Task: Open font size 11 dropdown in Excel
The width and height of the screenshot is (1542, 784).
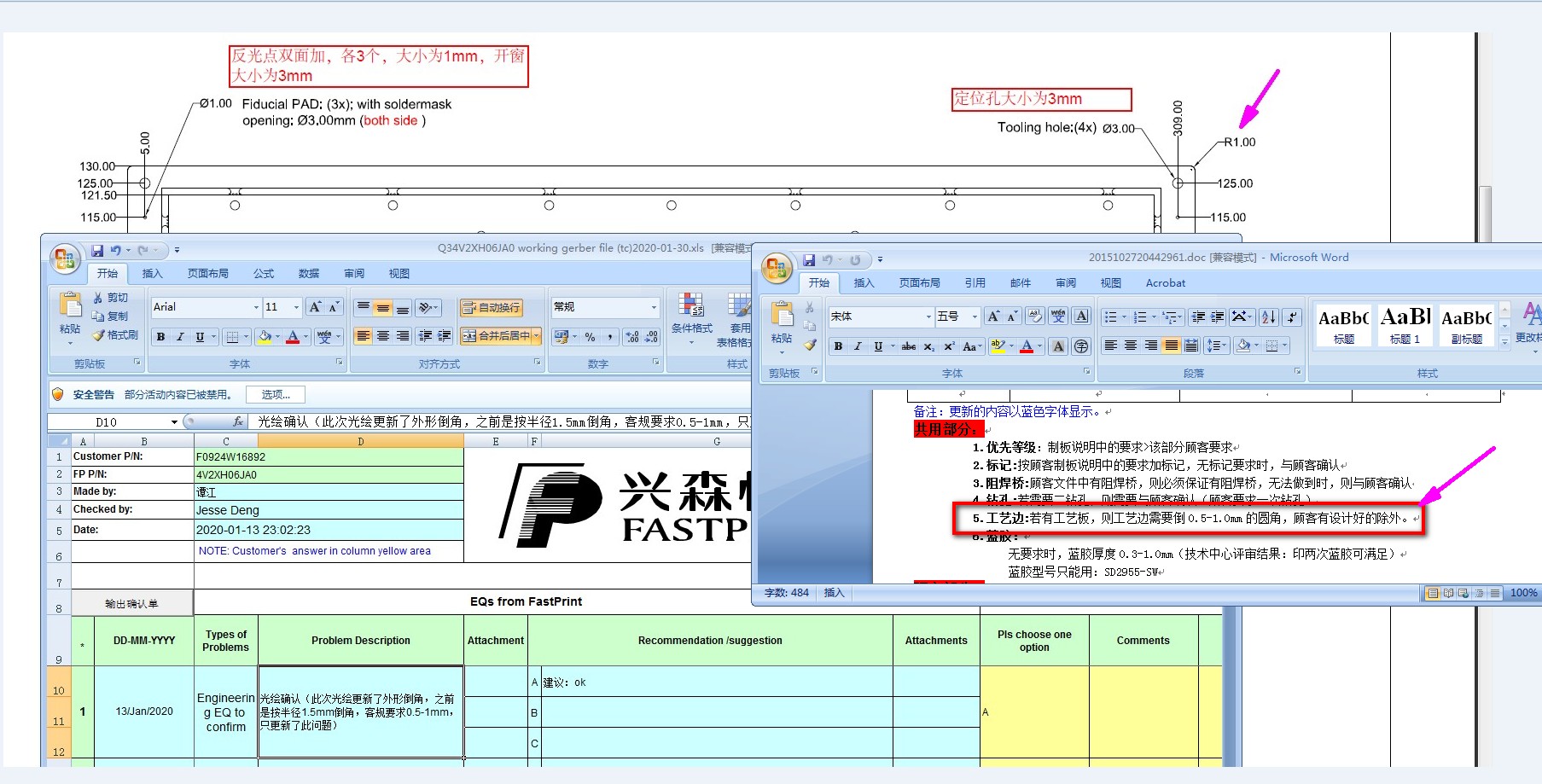Action: [x=296, y=307]
